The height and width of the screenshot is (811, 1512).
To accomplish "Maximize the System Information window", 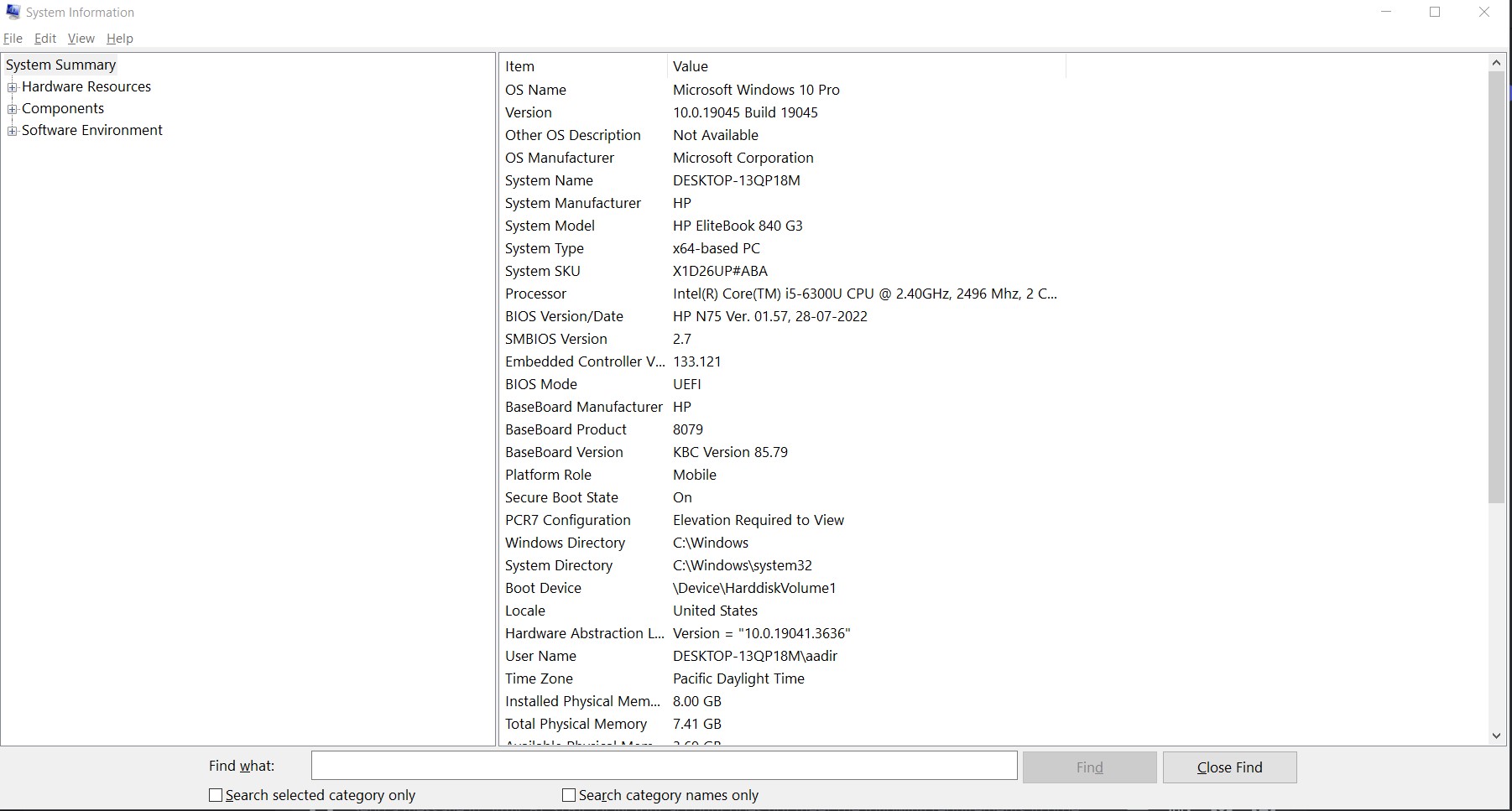I will point(1435,13).
